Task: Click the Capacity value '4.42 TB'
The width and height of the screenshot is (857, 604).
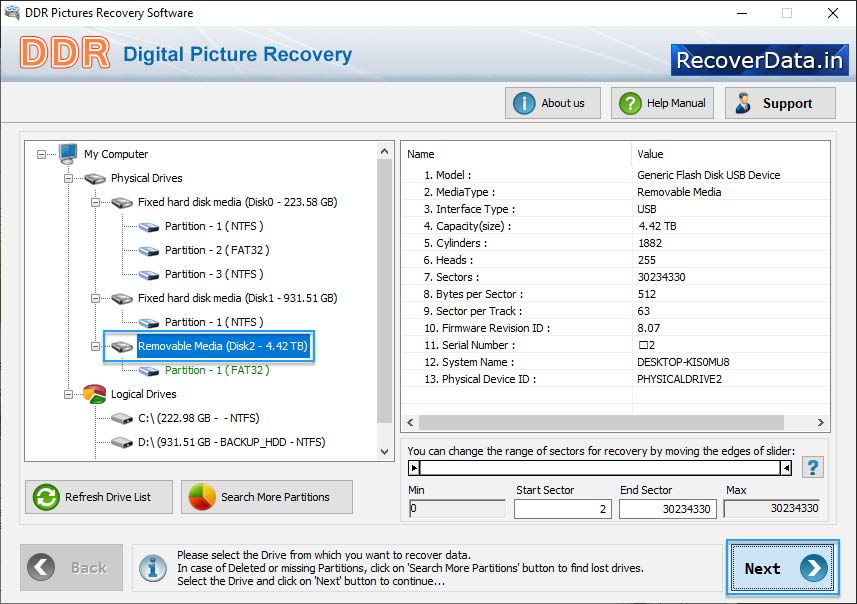Action: pyautogui.click(x=657, y=226)
